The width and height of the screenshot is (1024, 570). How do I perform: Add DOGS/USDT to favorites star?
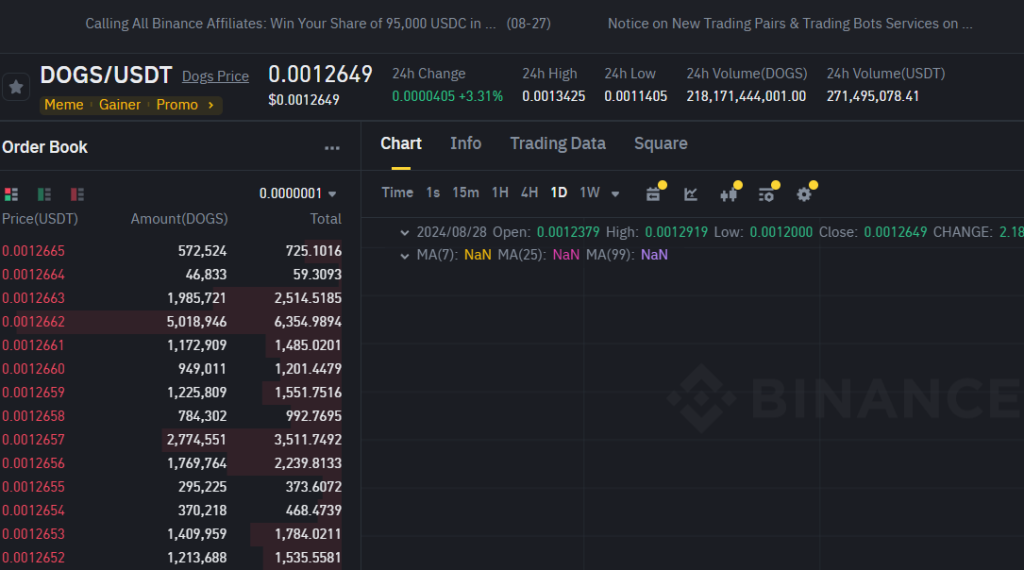tap(16, 87)
